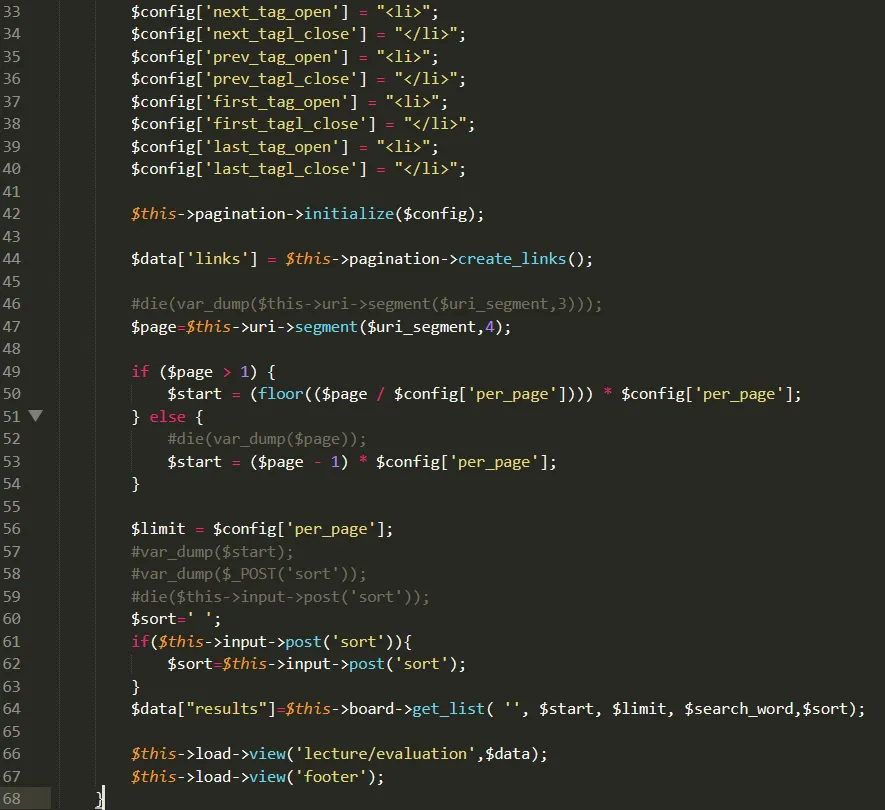Click line number 42 in the gutter
885x810 pixels.
coord(12,214)
